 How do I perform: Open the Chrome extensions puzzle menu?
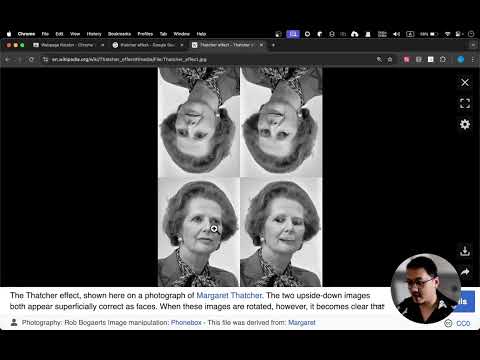click(443, 59)
